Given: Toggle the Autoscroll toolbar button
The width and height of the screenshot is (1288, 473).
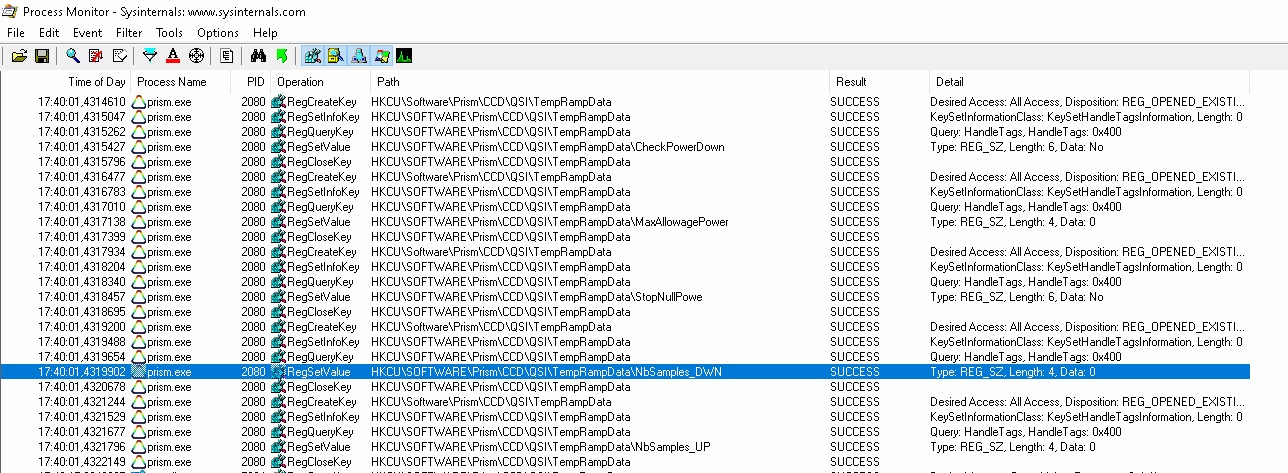Looking at the screenshot, I should click(x=96, y=56).
